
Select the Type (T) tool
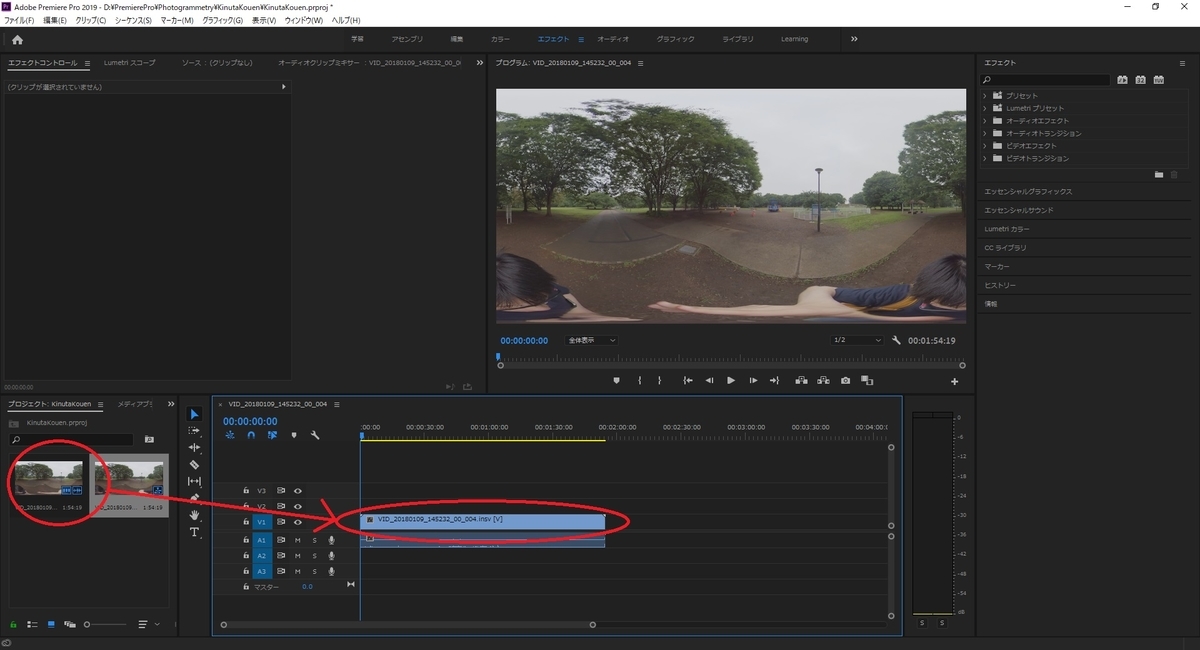[x=194, y=532]
